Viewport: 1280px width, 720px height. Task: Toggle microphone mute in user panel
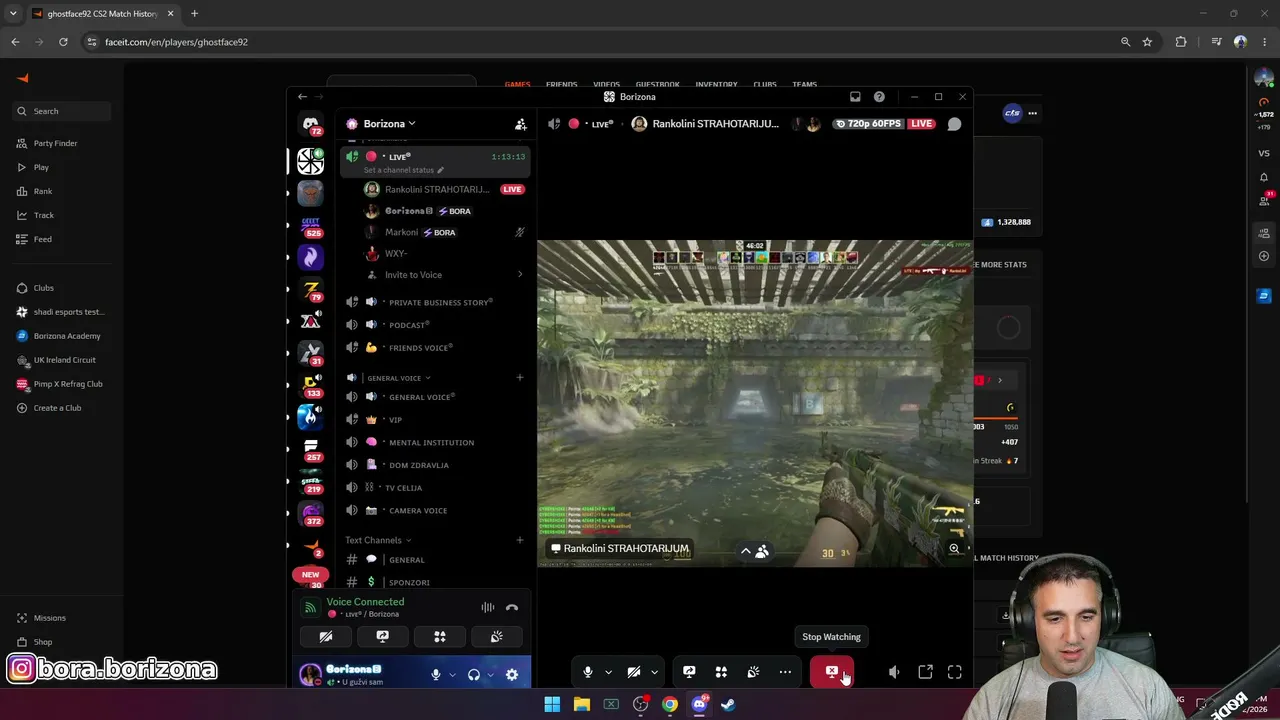(x=436, y=675)
